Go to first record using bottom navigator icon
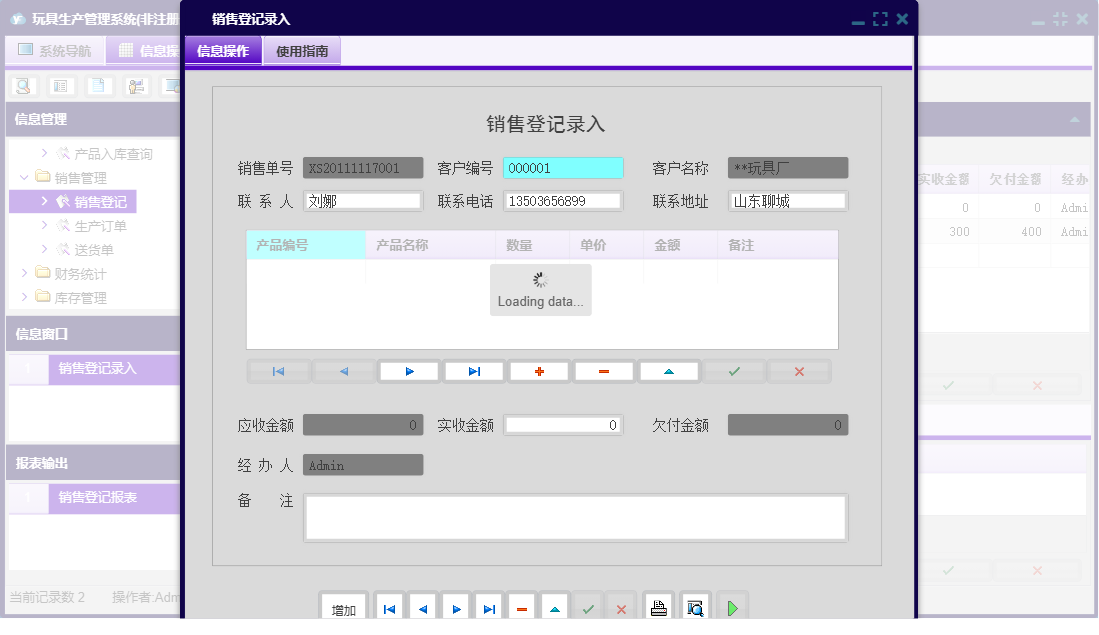 (x=389, y=605)
